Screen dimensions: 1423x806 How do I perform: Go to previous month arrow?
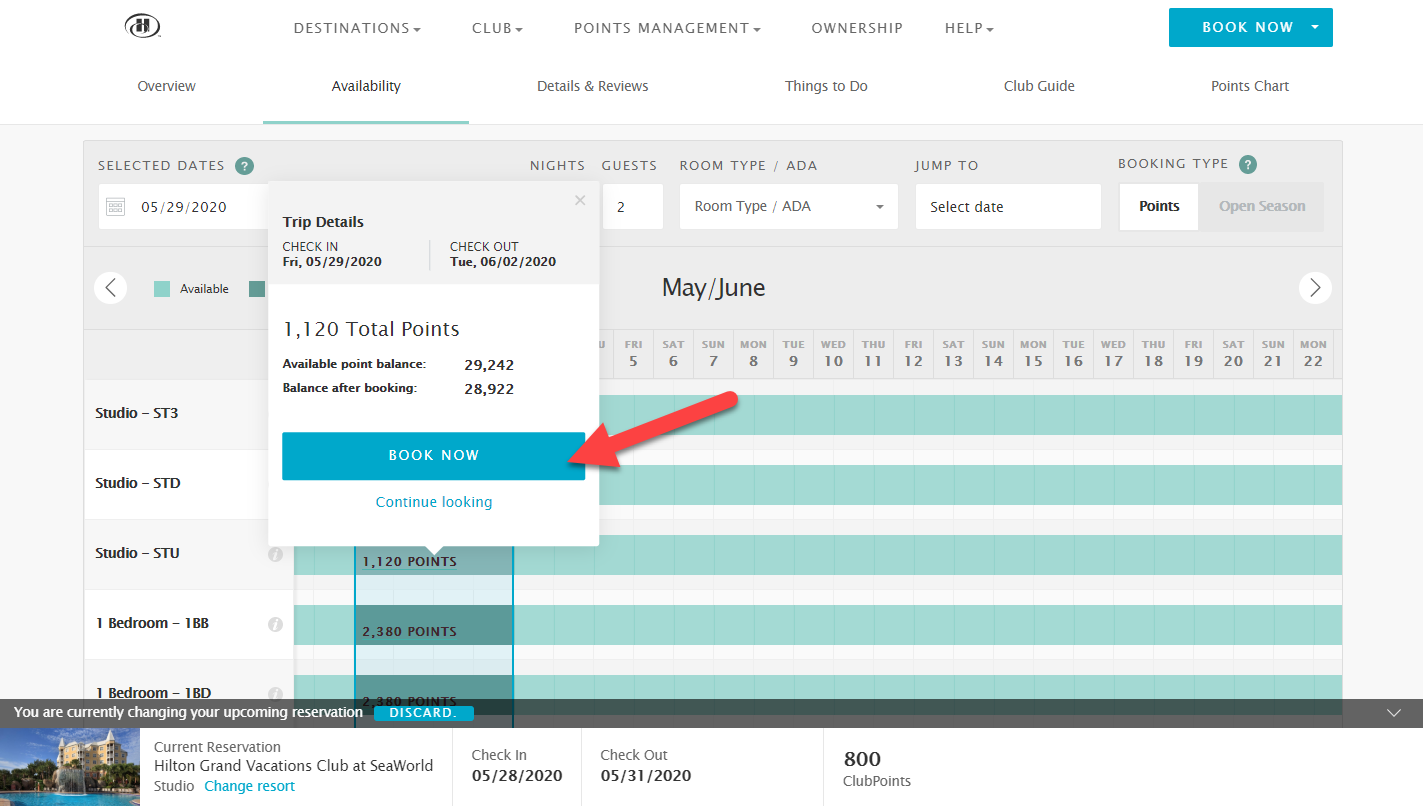point(111,288)
